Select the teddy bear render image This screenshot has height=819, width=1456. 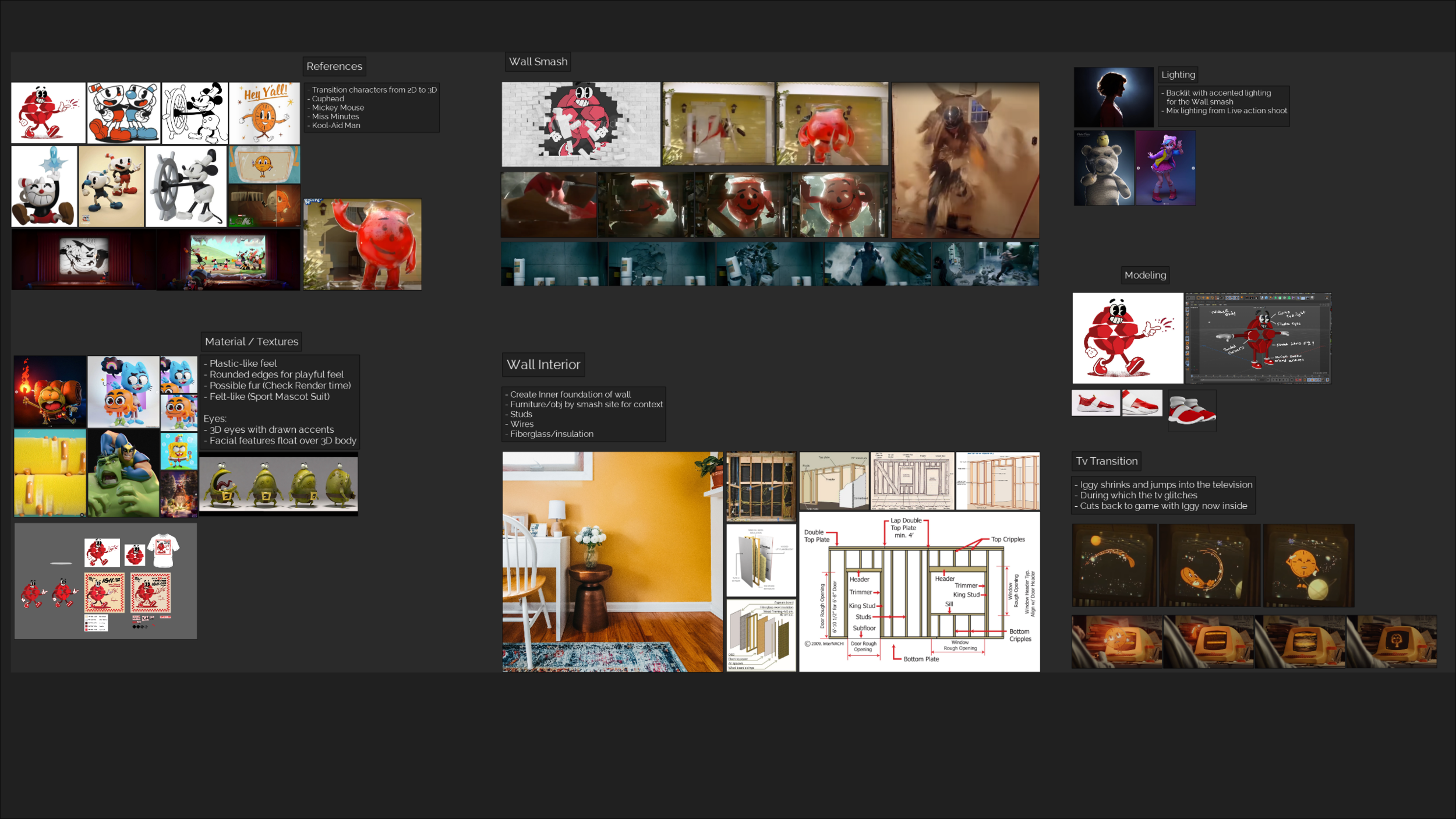click(x=1103, y=168)
